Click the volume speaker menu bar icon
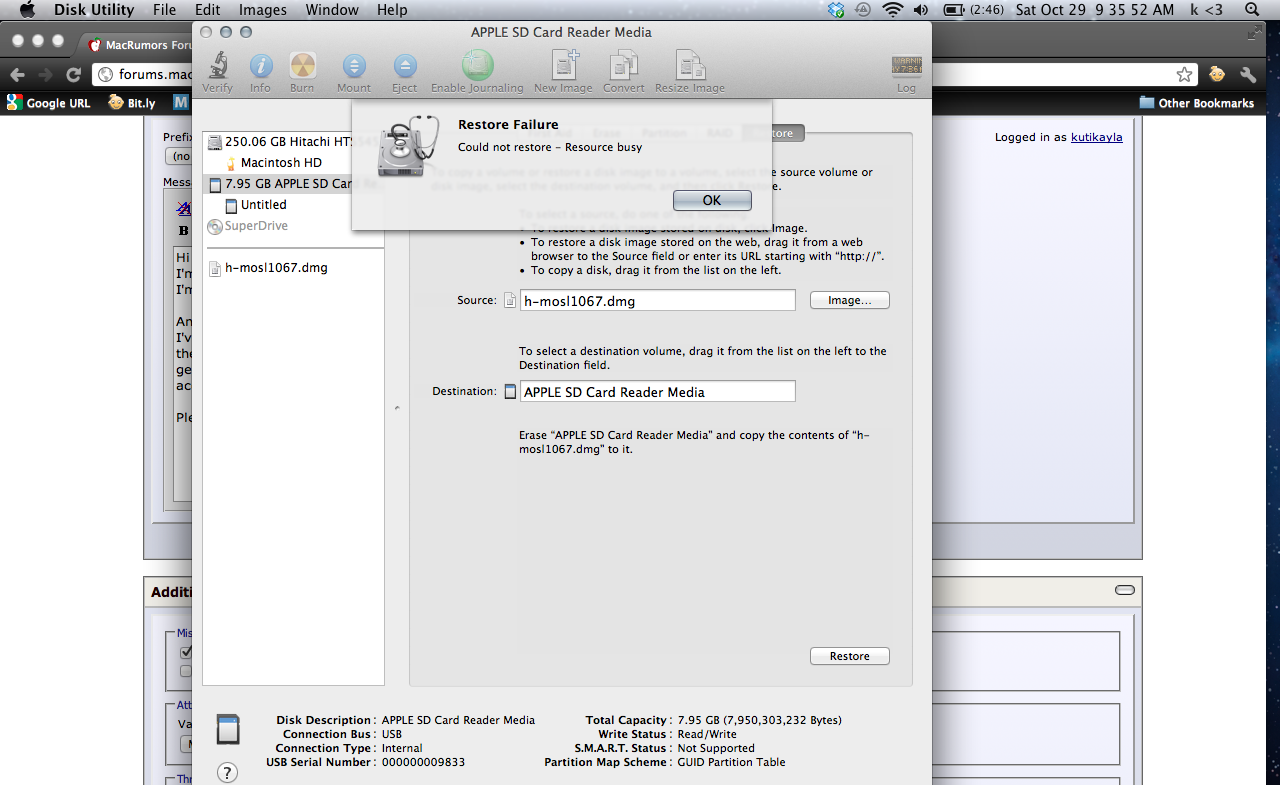 [x=920, y=10]
